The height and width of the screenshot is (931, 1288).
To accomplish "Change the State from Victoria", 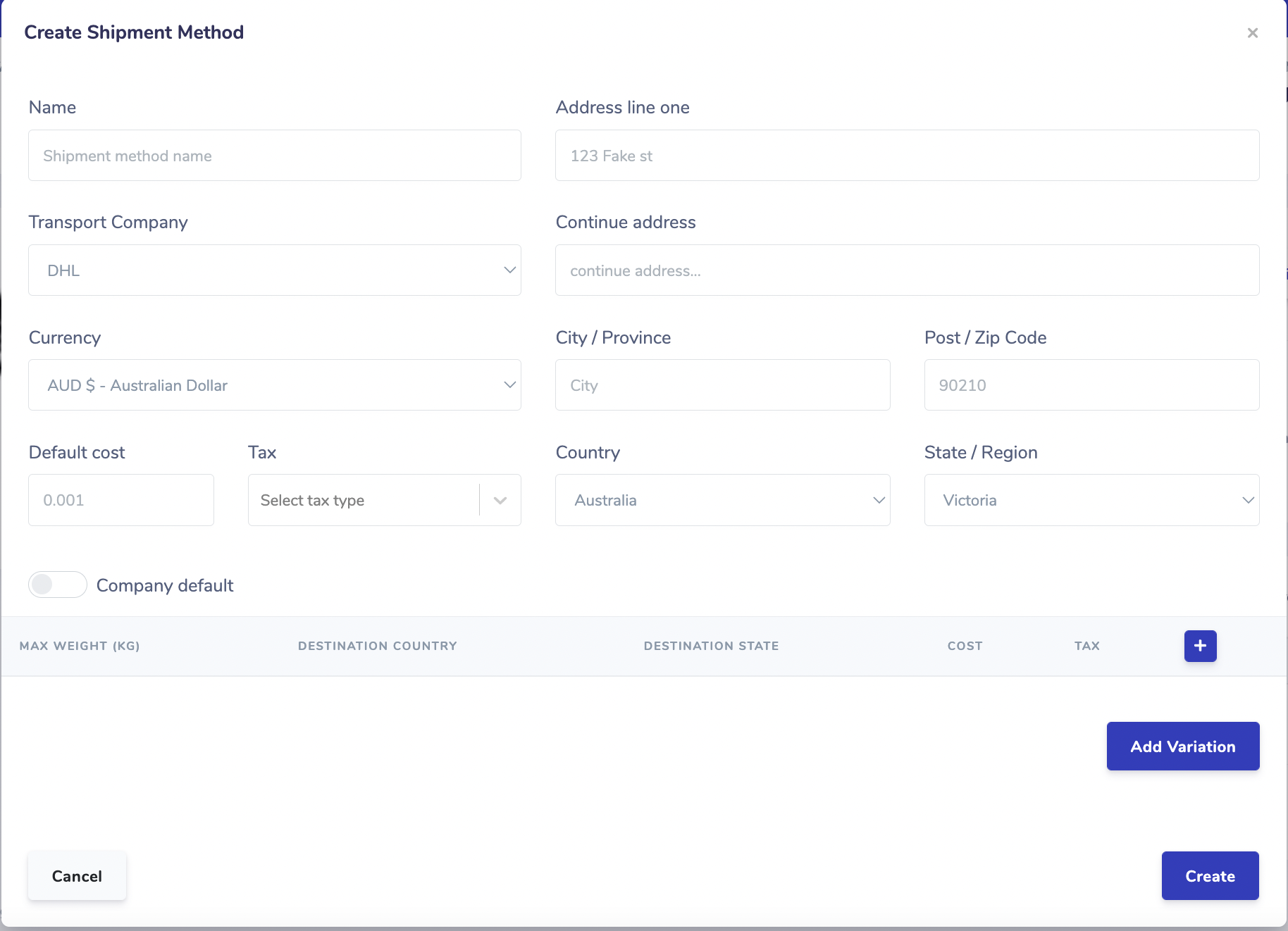I will 1091,500.
